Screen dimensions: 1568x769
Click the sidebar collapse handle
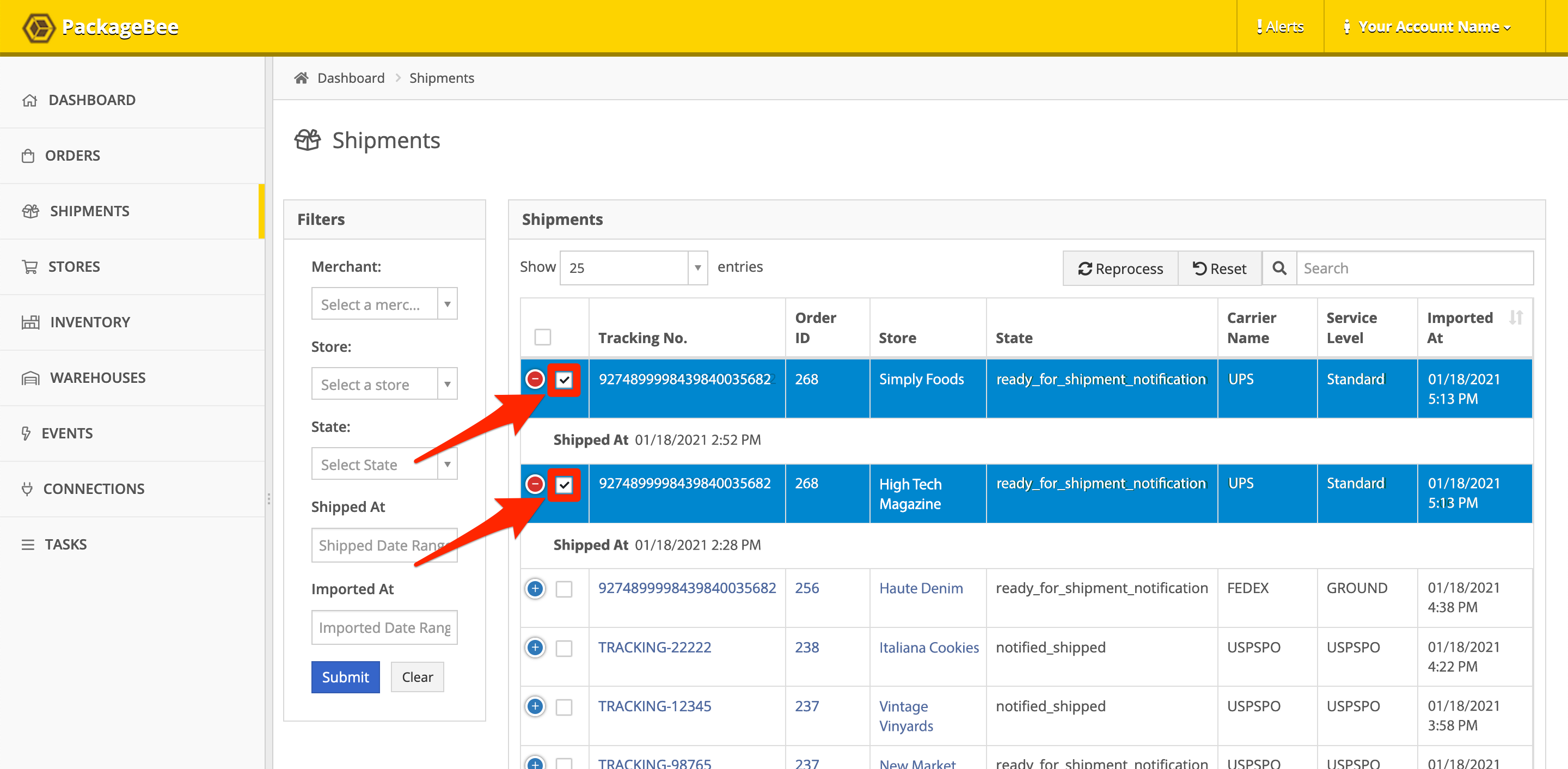click(x=268, y=499)
